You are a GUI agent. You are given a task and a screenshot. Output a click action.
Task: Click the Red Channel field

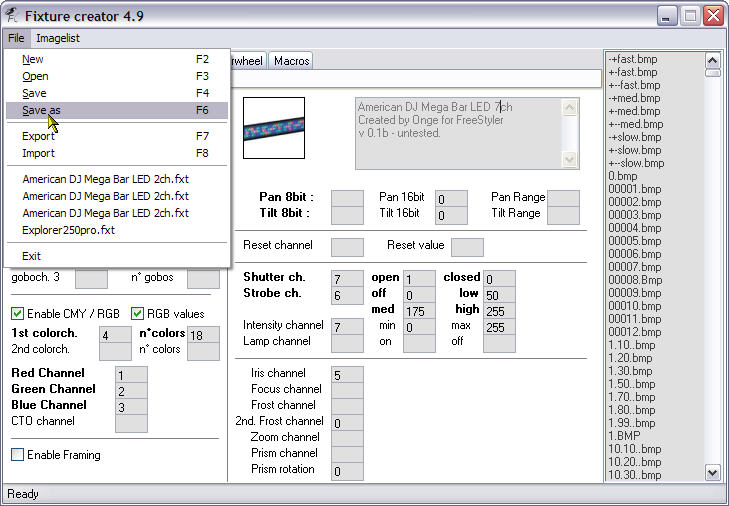[x=131, y=375]
